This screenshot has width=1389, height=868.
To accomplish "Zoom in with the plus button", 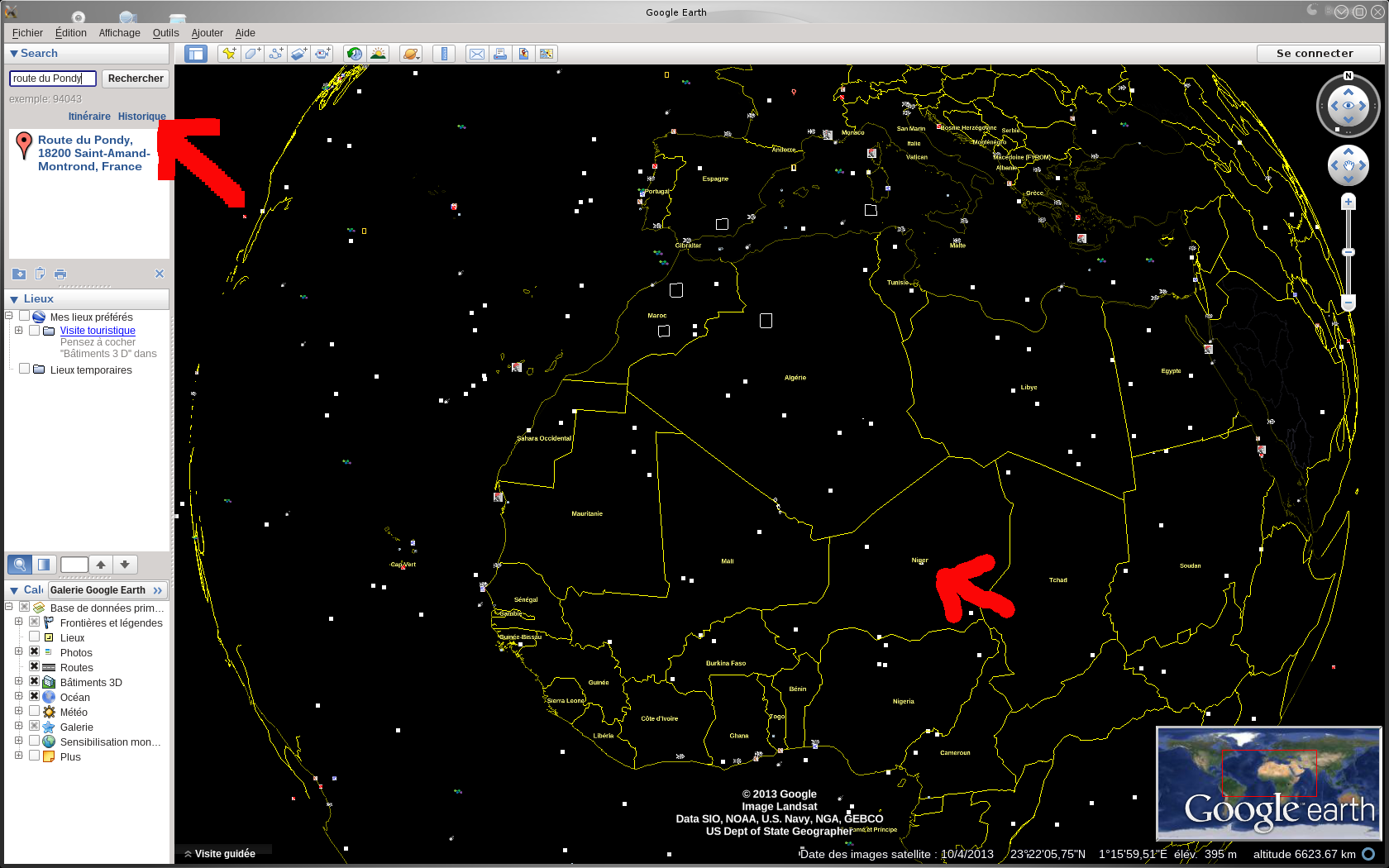I will (x=1348, y=202).
